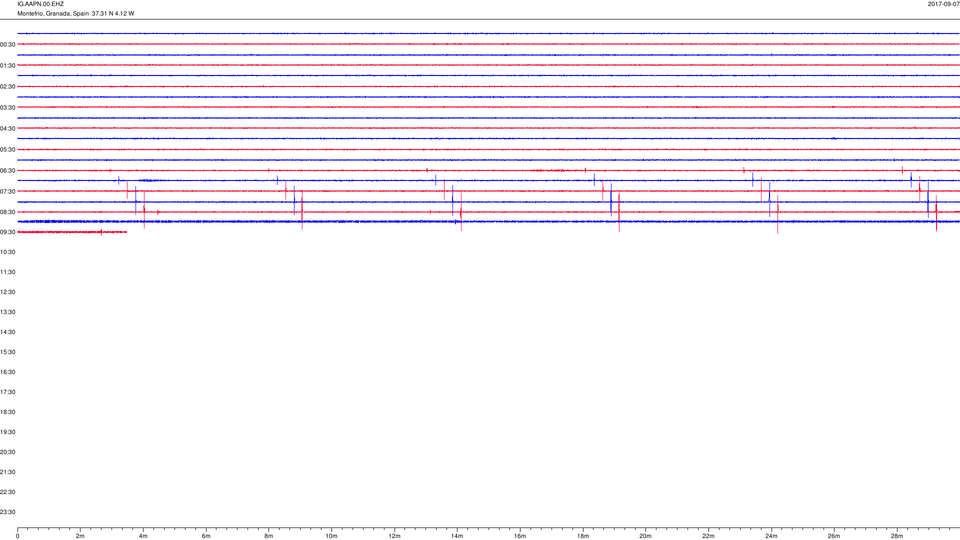Viewport: 960px width, 540px height.
Task: Pick the 16:30 row label
Action: tap(7, 372)
